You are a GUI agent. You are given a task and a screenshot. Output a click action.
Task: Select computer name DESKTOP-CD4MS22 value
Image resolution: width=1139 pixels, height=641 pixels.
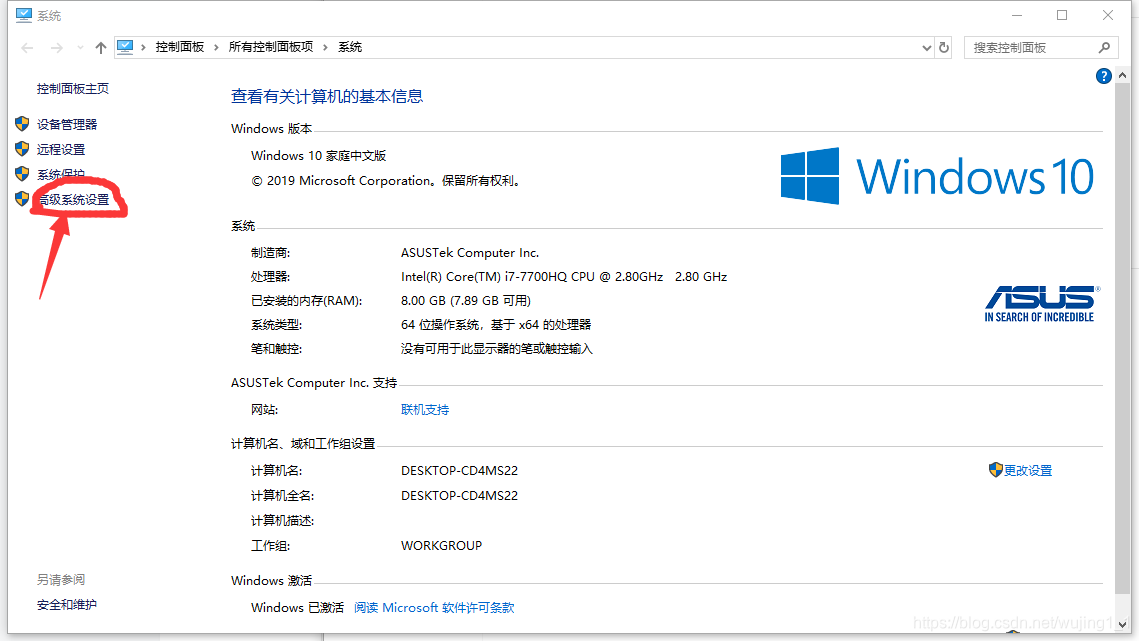(459, 471)
